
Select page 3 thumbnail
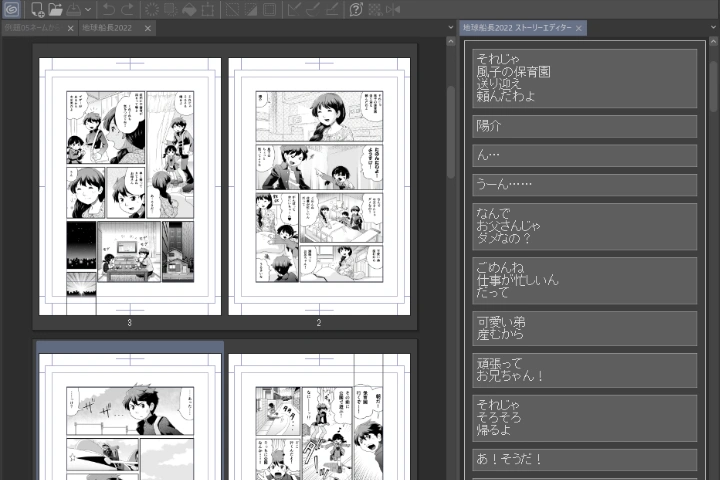tap(130, 186)
